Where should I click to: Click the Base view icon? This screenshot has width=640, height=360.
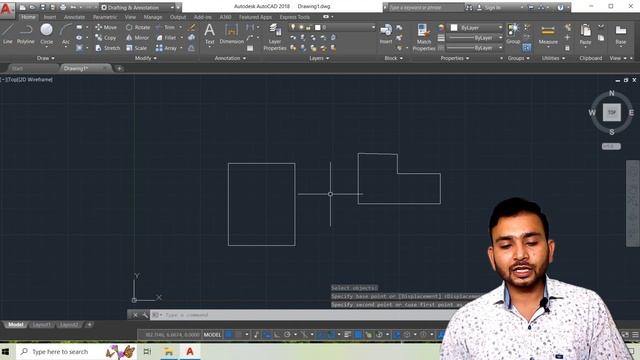pos(621,34)
